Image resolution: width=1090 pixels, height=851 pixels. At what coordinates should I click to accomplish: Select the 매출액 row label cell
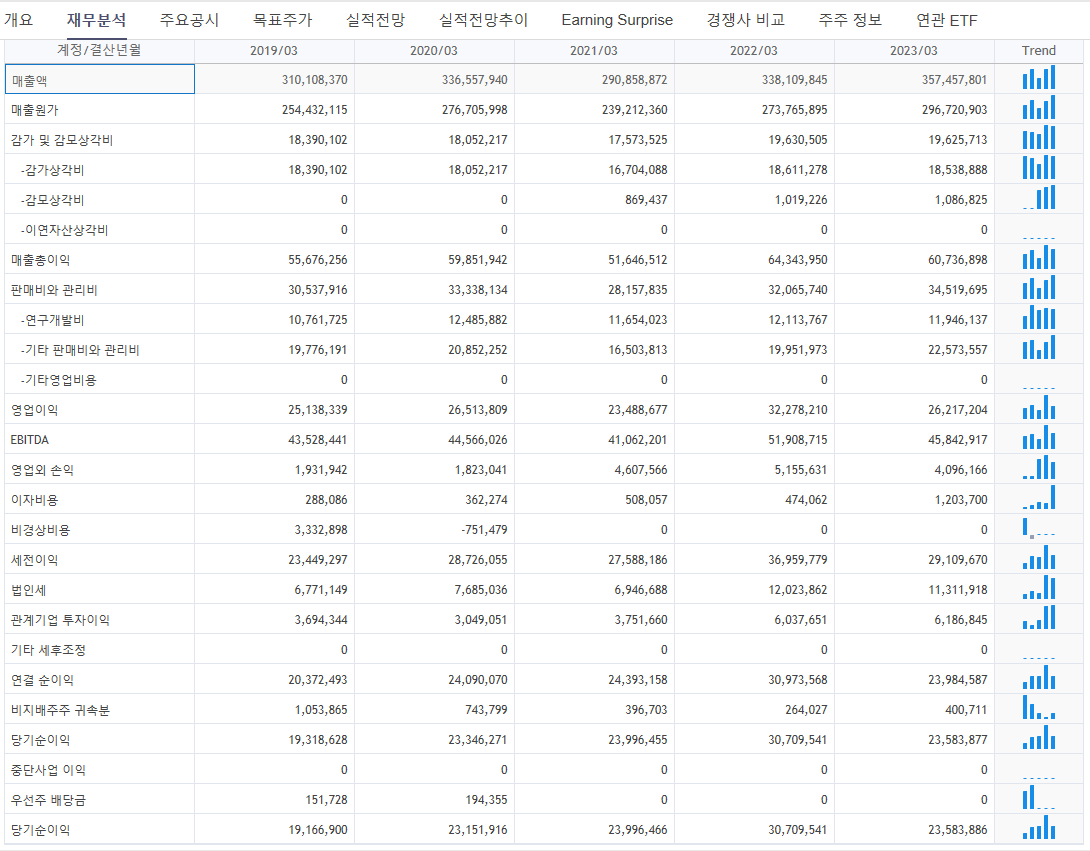pyautogui.click(x=99, y=79)
